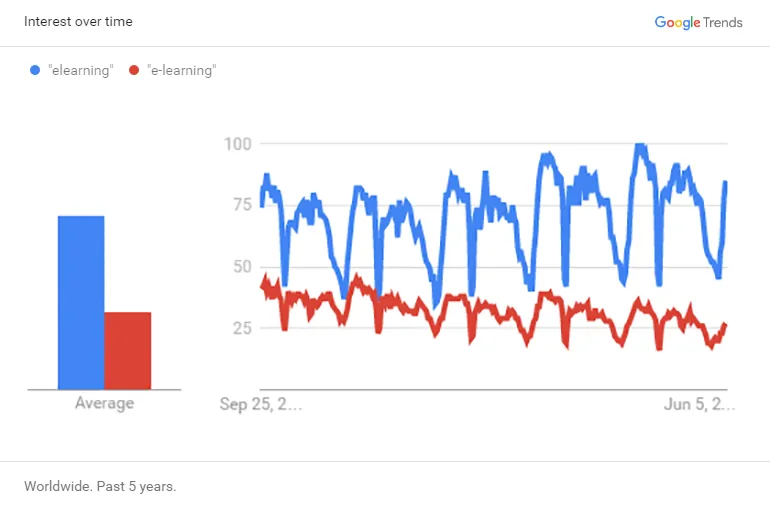
Task: Click the red dot beside "e-learning" legend
Action: 134,71
